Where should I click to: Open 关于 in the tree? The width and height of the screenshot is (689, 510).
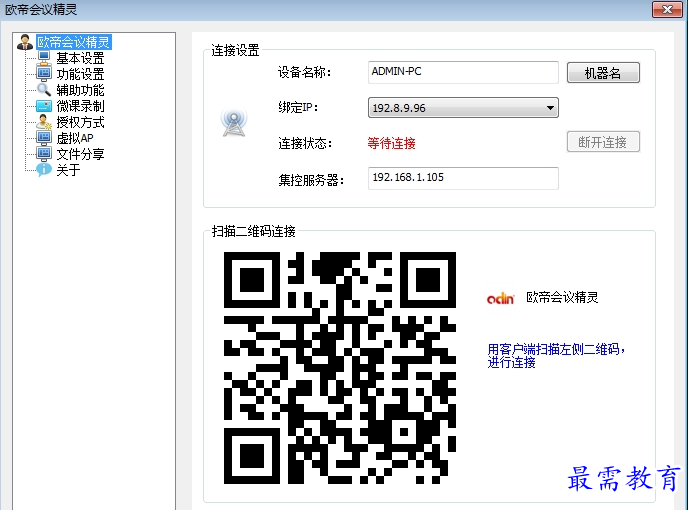pyautogui.click(x=68, y=170)
